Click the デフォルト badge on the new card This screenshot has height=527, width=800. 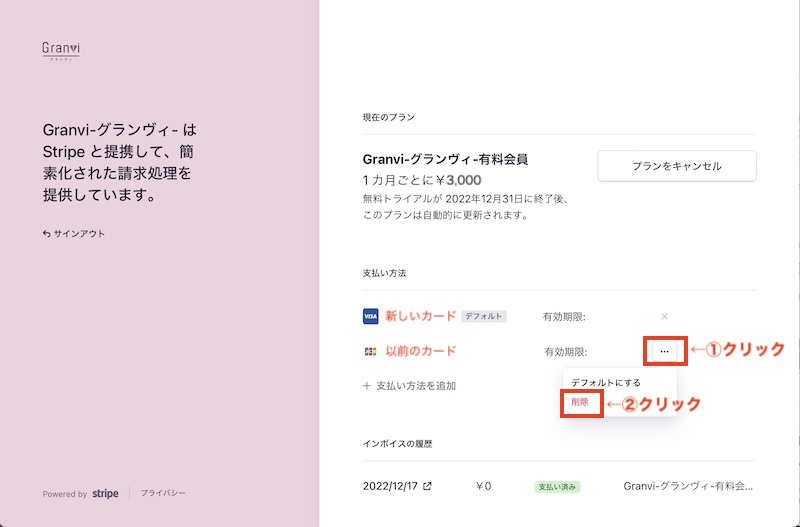tap(484, 316)
